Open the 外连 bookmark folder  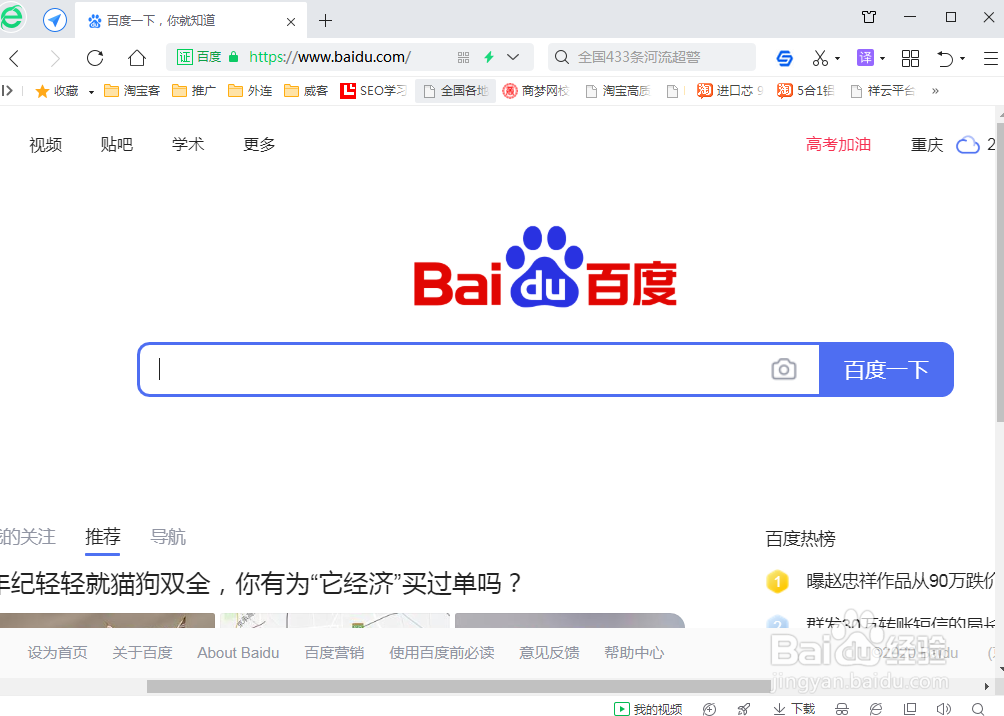coord(250,91)
